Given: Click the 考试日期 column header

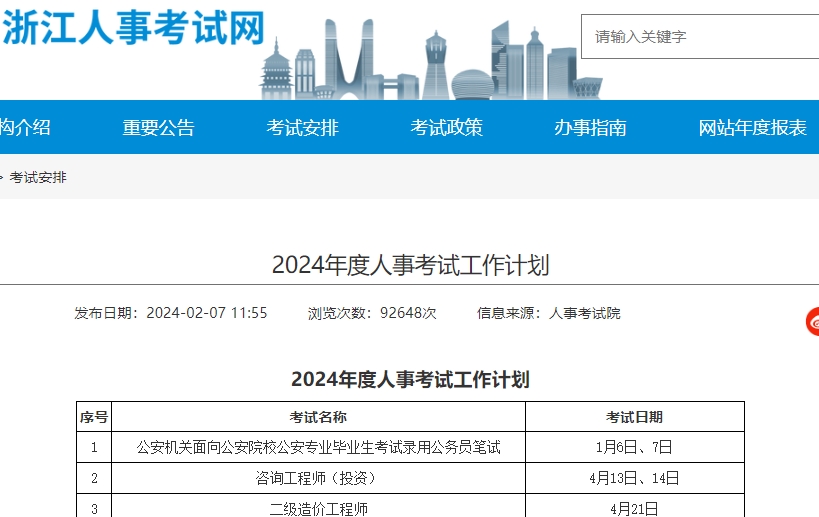Looking at the screenshot, I should [x=634, y=417].
